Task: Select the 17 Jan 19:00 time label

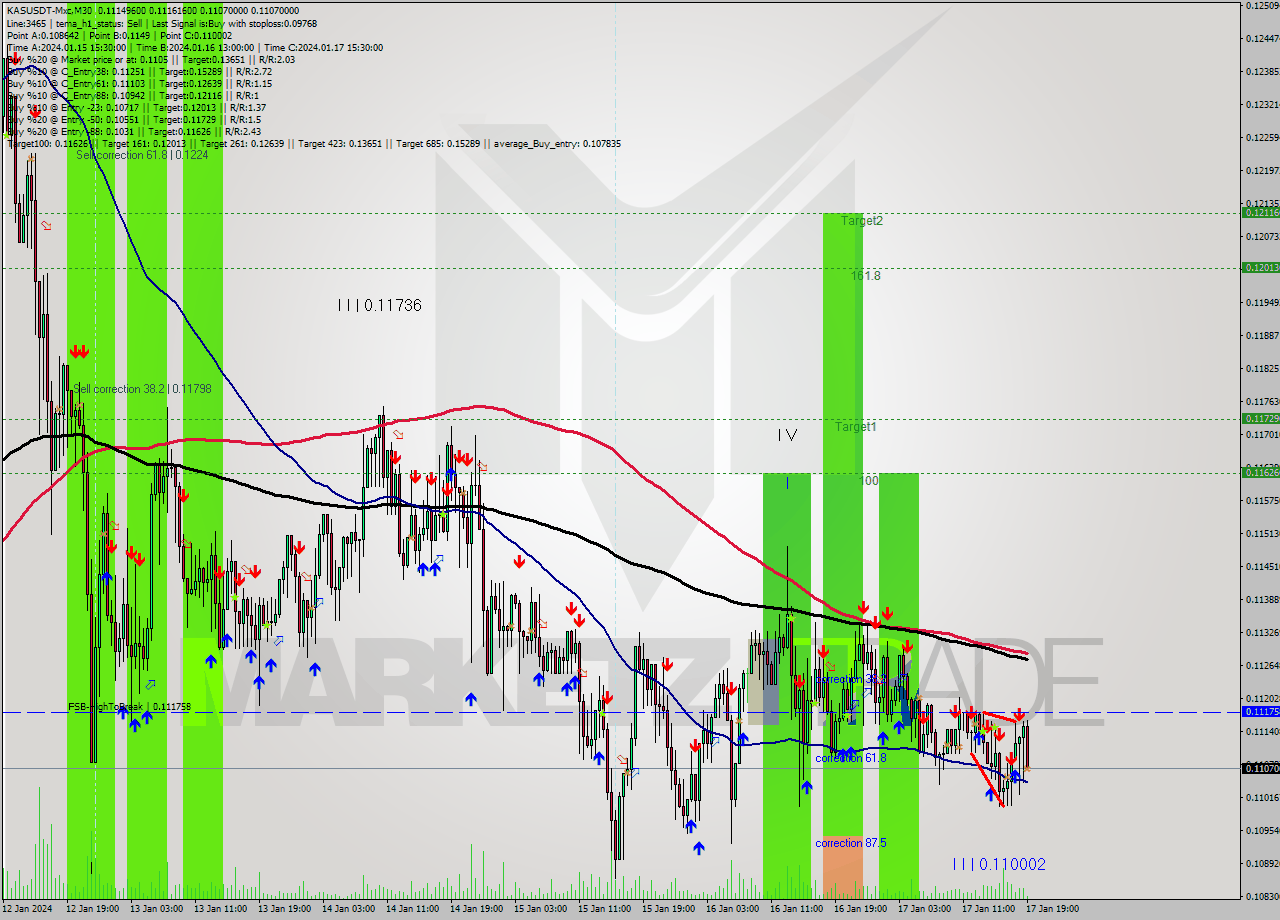Action: [1054, 909]
